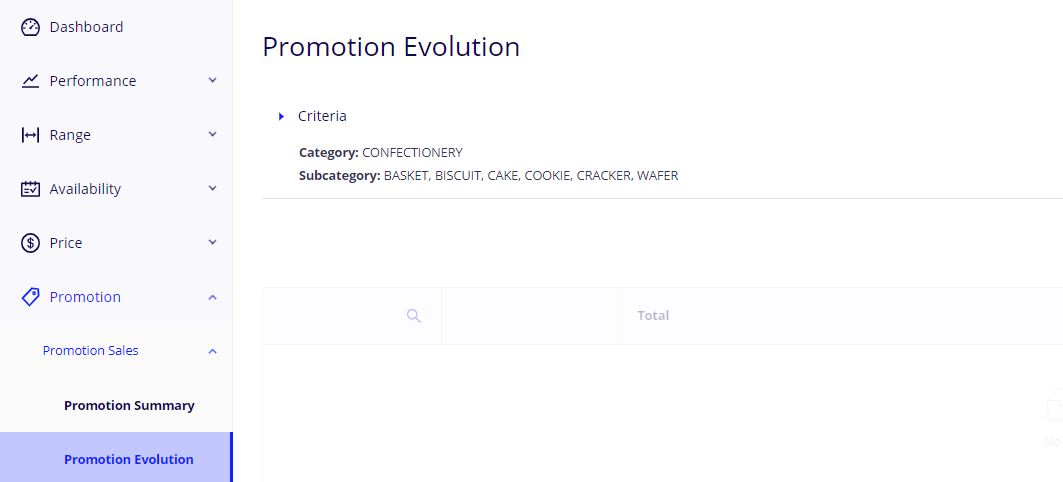Click the Promotion tag icon

pyautogui.click(x=30, y=297)
